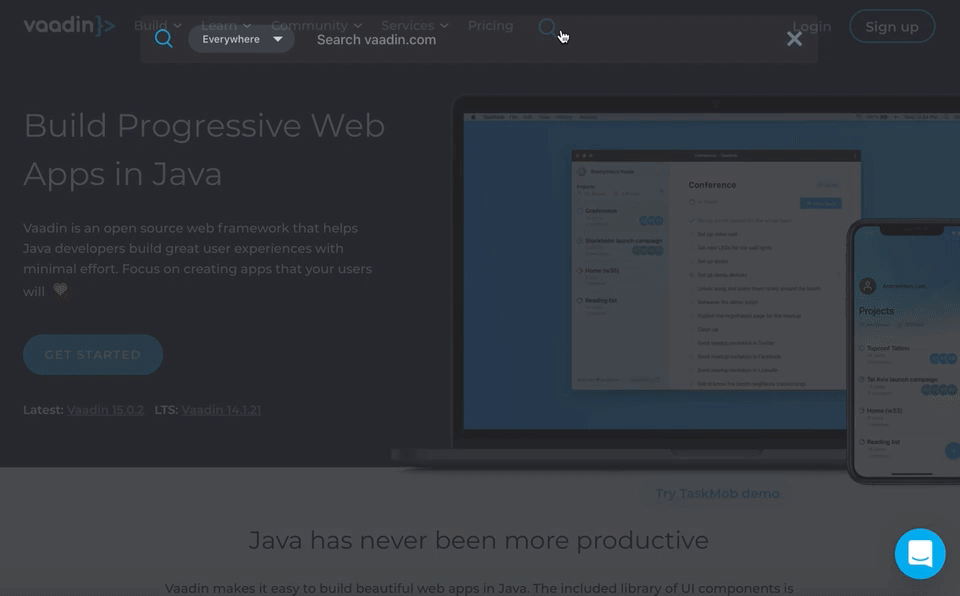Click the GET STARTED button
This screenshot has height=596, width=960.
click(93, 355)
